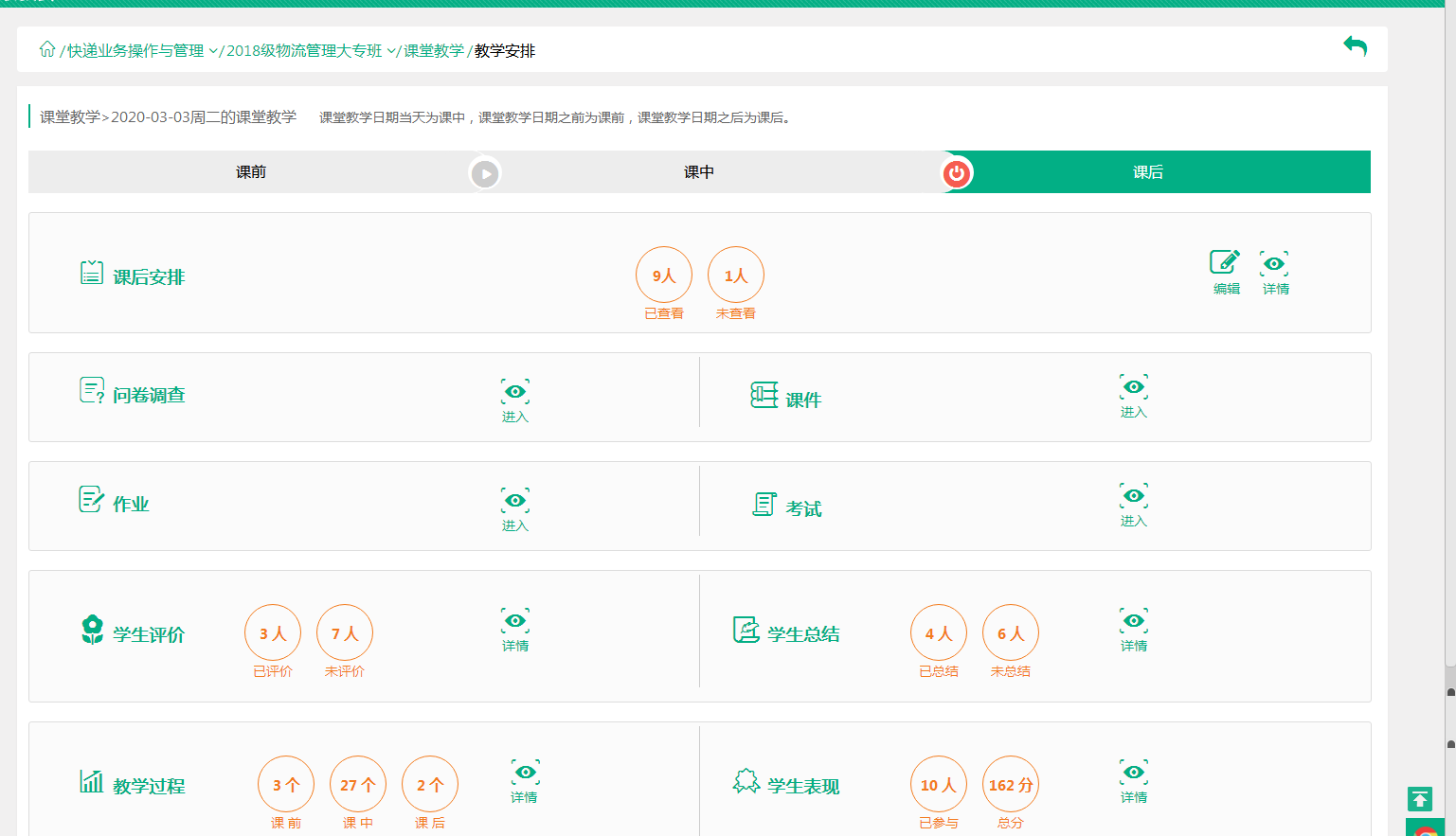Image resolution: width=1456 pixels, height=836 pixels.
Task: Open the 编辑 edit icon for 课后安排
Action: click(1225, 263)
